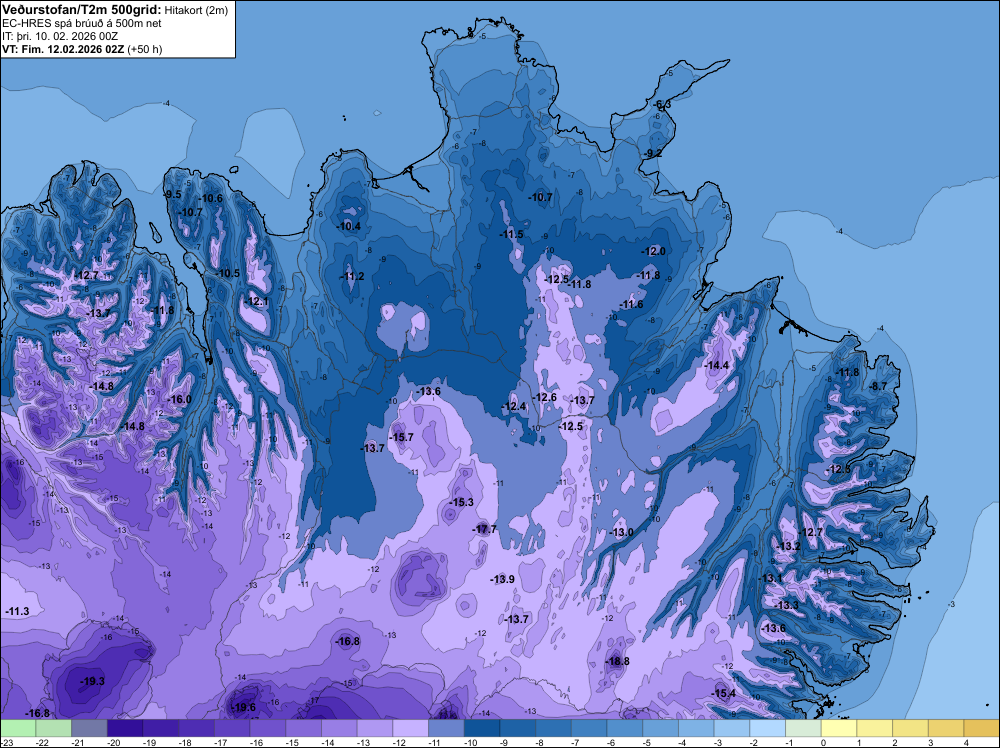The height and width of the screenshot is (748, 1000).
Task: Click the initial time line 'IT: þri. 10. 02. 2026 00Z'
Action: 60,36
